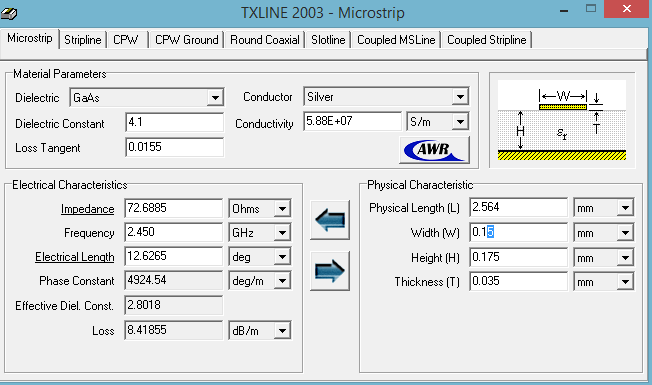The height and width of the screenshot is (385, 652).
Task: Maximize the TXLINE window
Action: (x=591, y=9)
